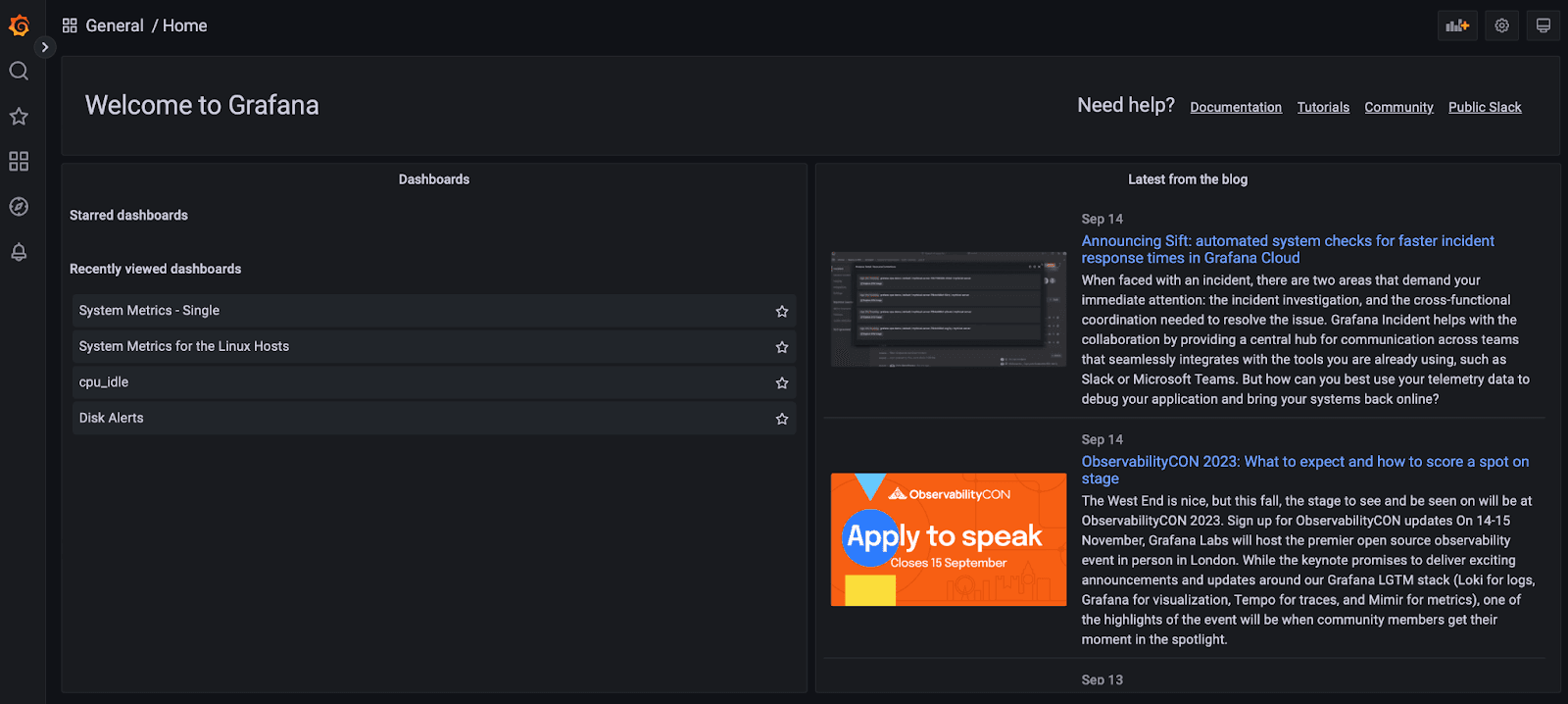Screen dimensions: 1568x704
Task: Click the Starred dashboards heading
Action: pos(128,215)
